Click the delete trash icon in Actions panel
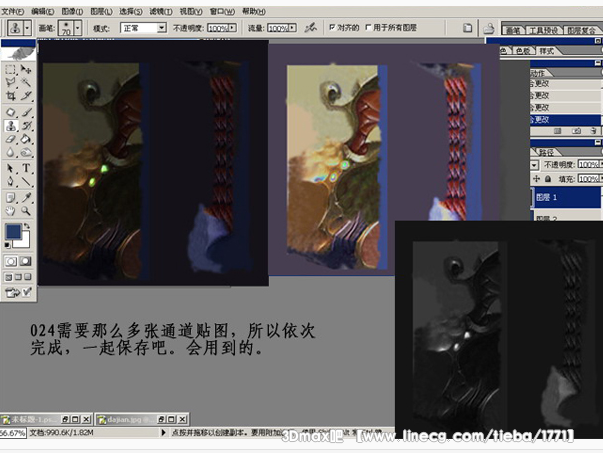Screen dimensions: 603x453 click(593, 131)
